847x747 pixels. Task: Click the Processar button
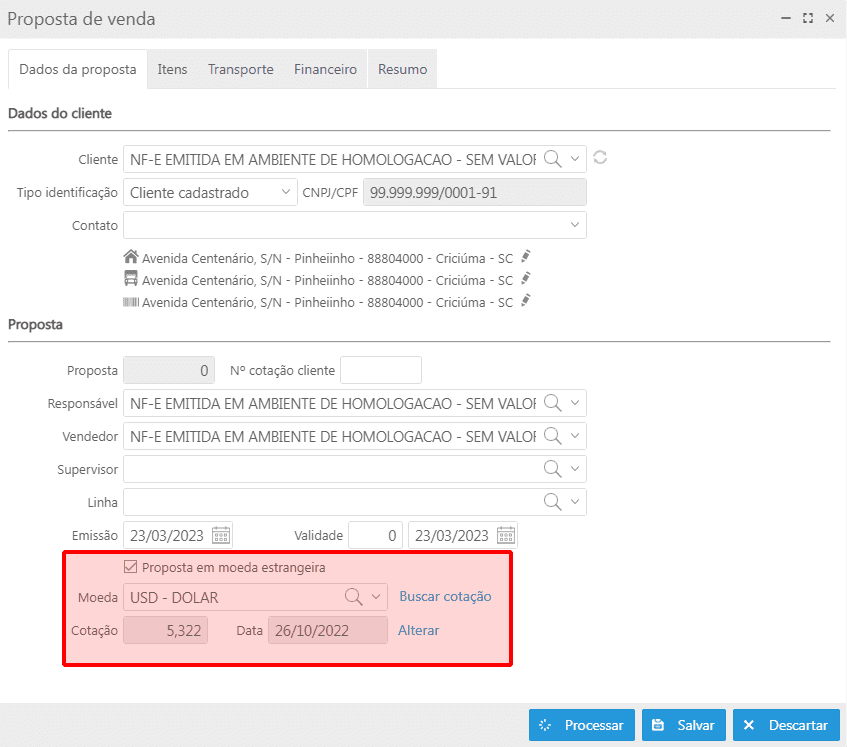click(x=581, y=725)
